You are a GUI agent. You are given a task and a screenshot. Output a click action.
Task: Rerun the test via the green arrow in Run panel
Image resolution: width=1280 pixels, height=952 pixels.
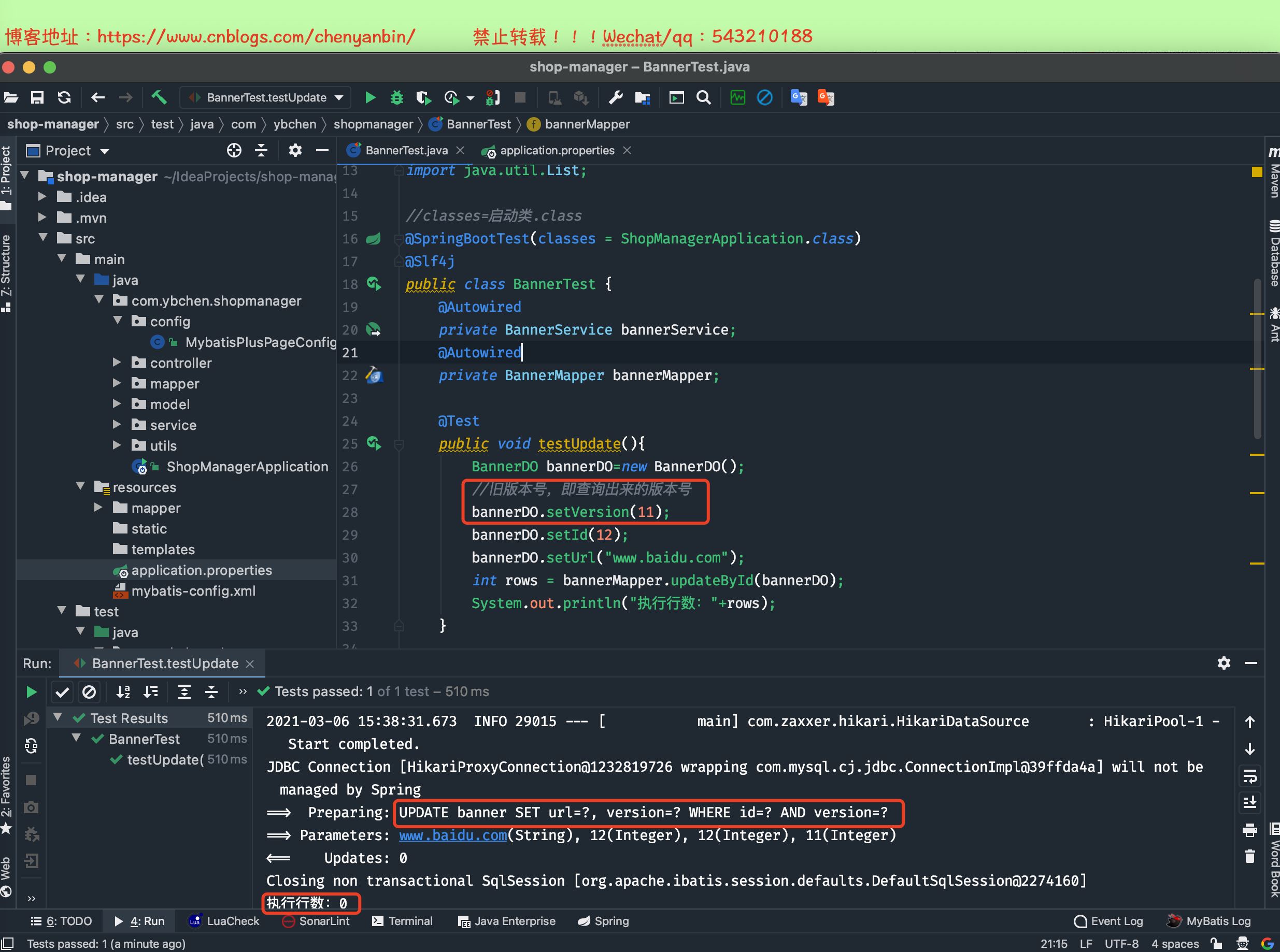tap(31, 692)
